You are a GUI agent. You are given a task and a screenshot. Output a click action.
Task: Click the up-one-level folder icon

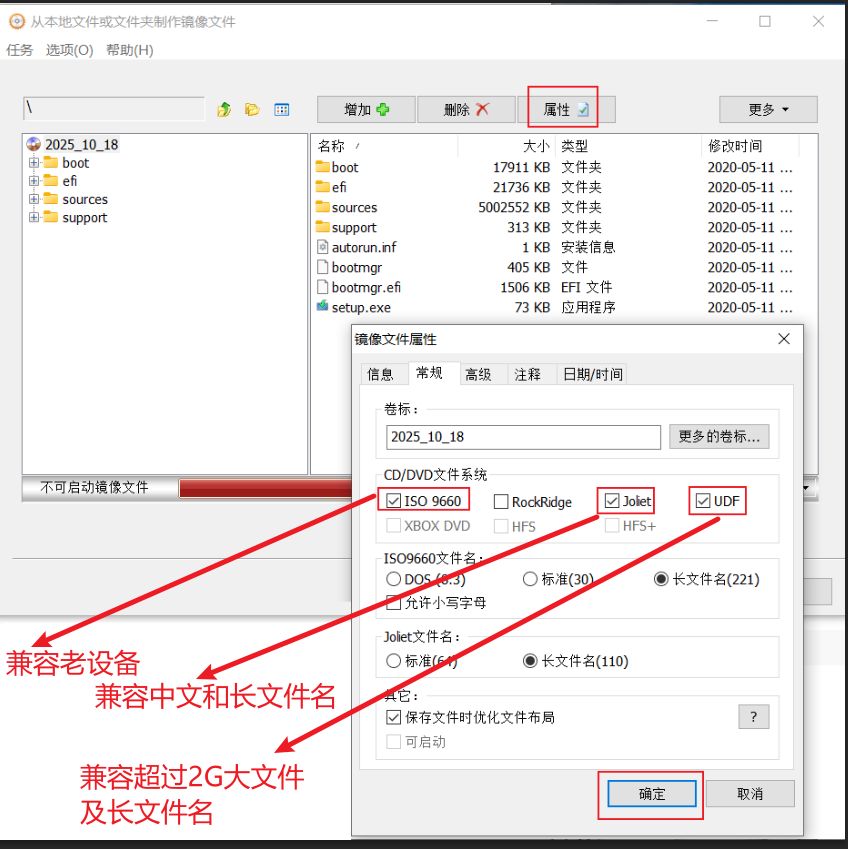coord(224,110)
